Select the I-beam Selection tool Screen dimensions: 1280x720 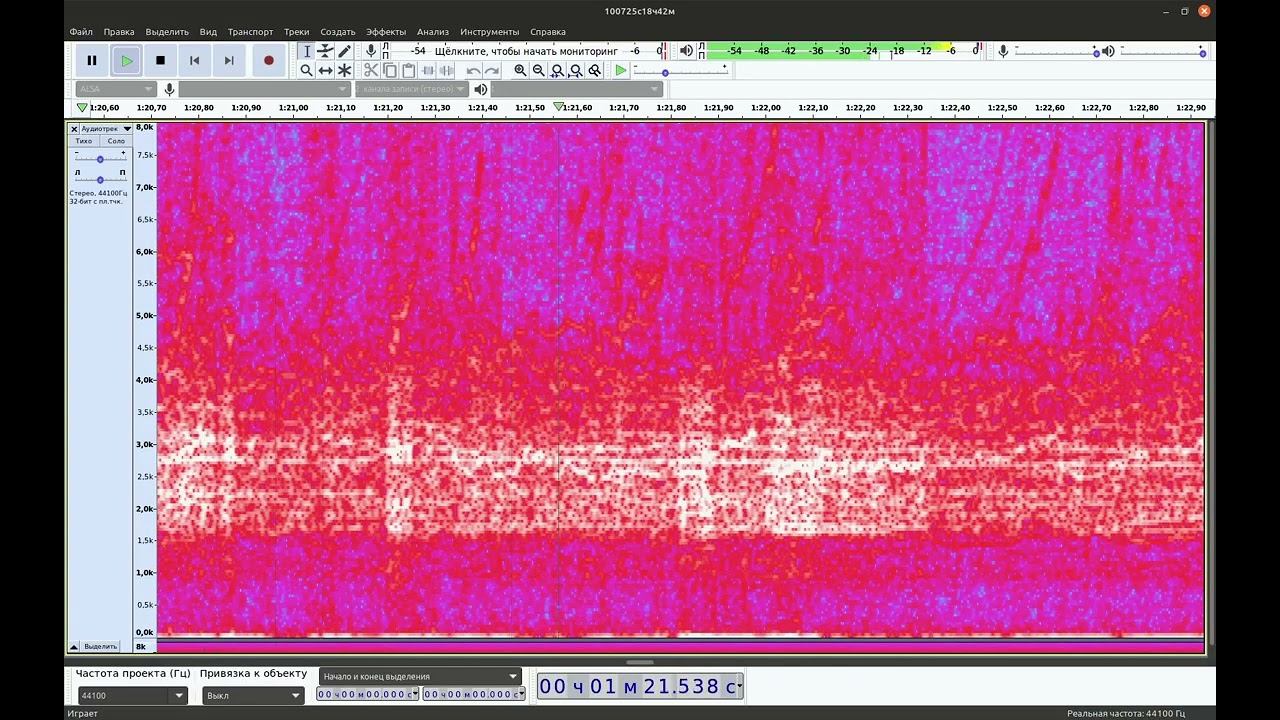(x=307, y=51)
